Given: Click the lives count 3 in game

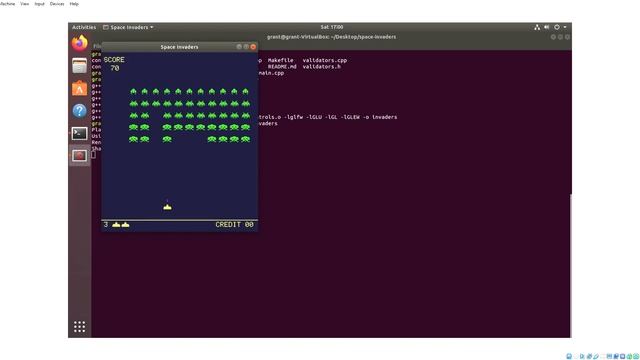Looking at the screenshot, I should click(x=106, y=224).
